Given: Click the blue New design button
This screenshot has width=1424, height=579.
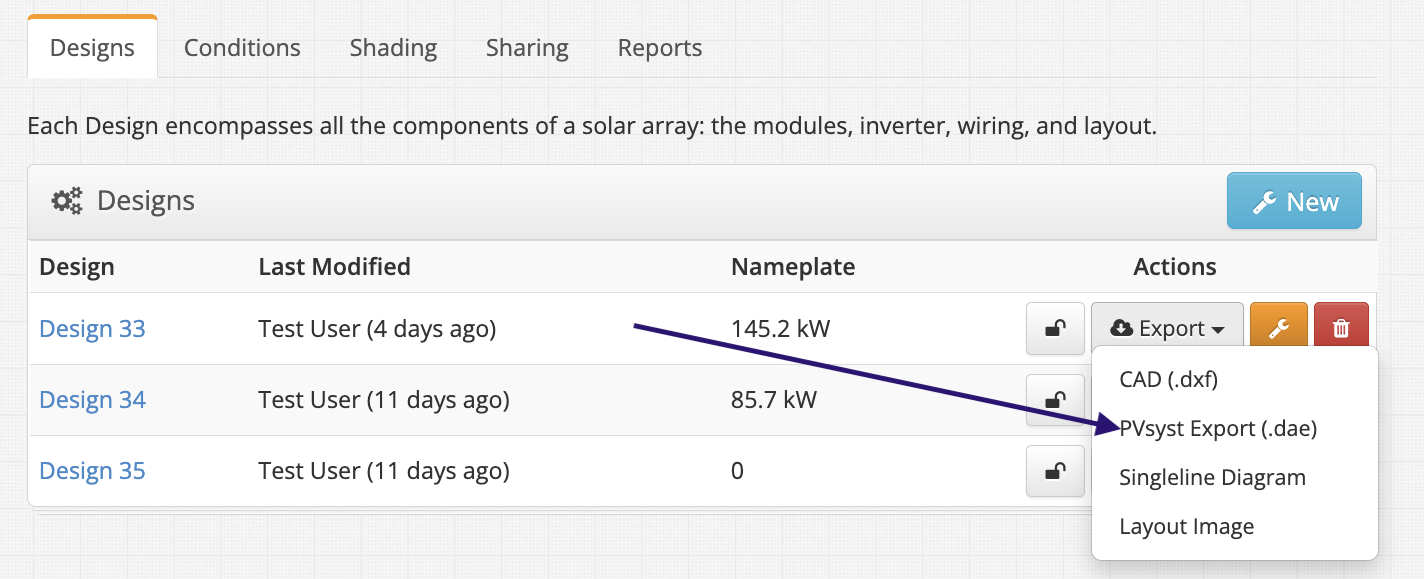Looking at the screenshot, I should [1294, 201].
